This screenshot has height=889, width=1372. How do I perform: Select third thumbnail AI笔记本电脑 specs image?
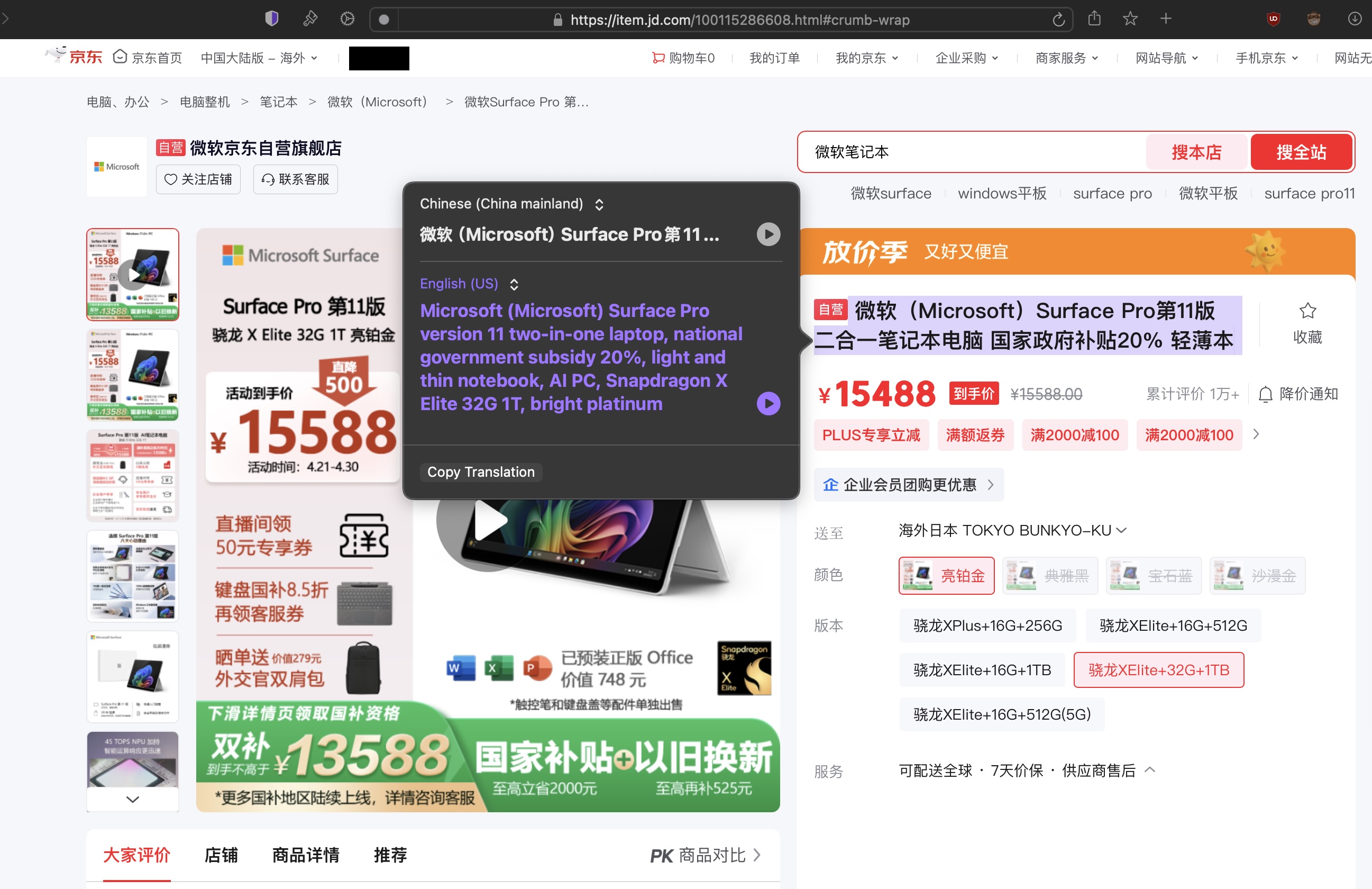pos(133,475)
